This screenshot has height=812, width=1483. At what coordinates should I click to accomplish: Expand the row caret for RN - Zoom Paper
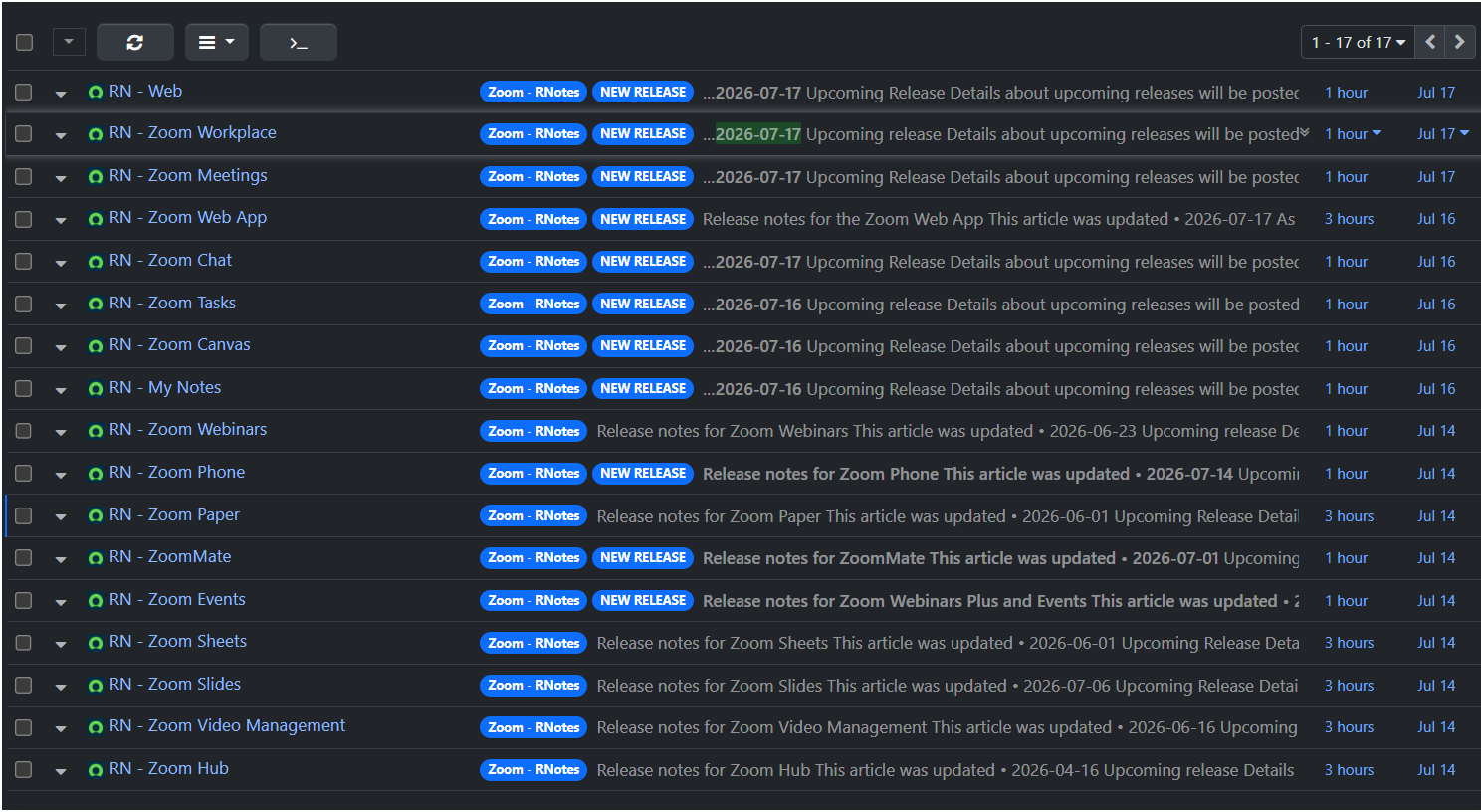pyautogui.click(x=61, y=517)
